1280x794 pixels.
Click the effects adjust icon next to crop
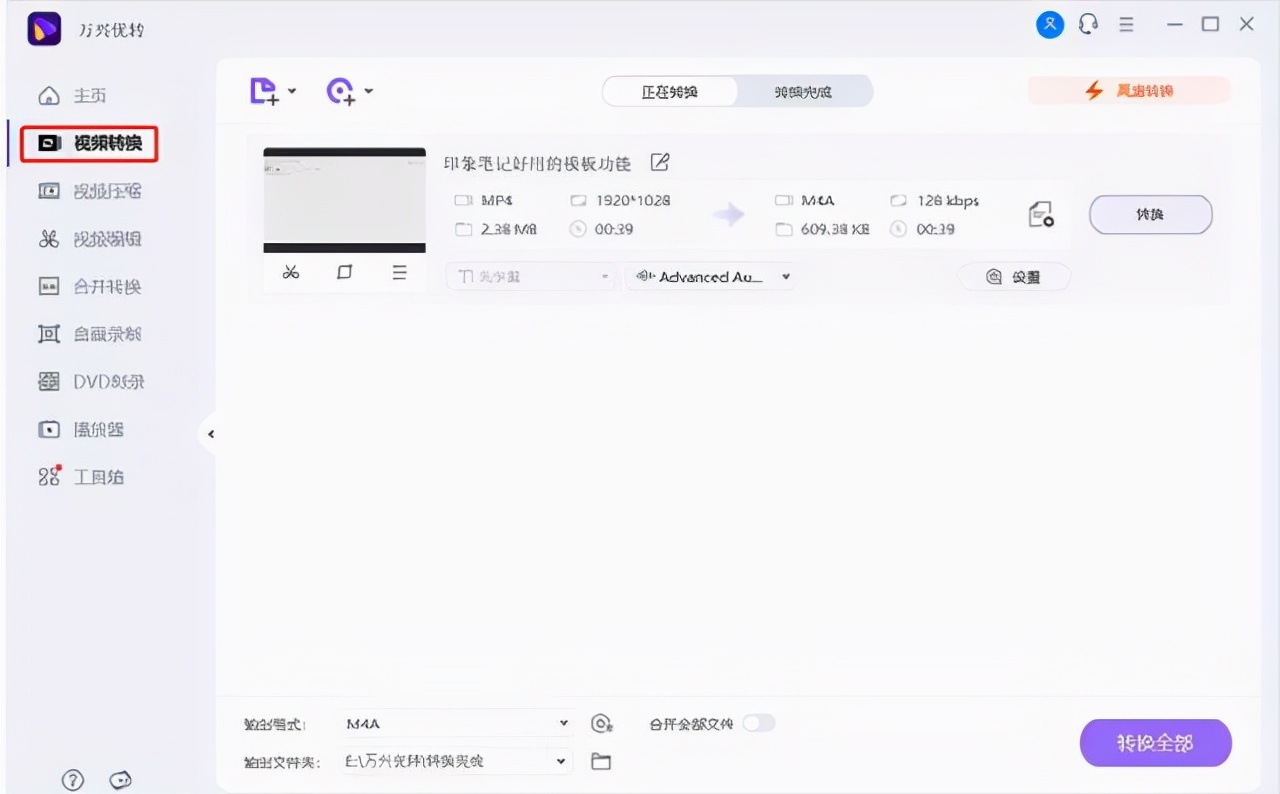coord(399,271)
